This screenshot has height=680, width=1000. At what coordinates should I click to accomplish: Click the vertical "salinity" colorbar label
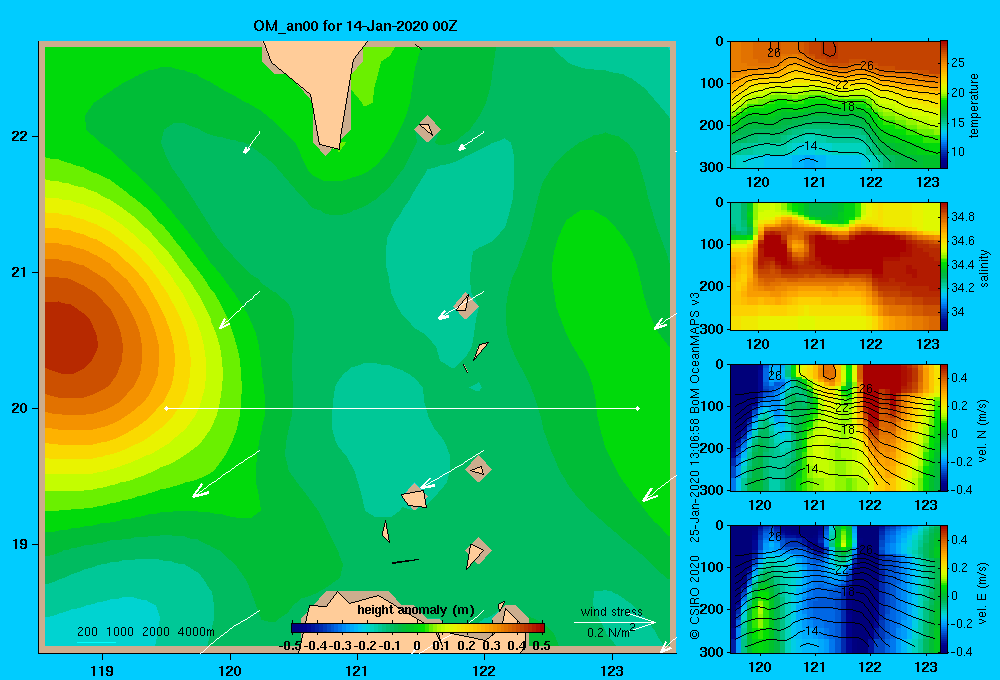pyautogui.click(x=983, y=268)
